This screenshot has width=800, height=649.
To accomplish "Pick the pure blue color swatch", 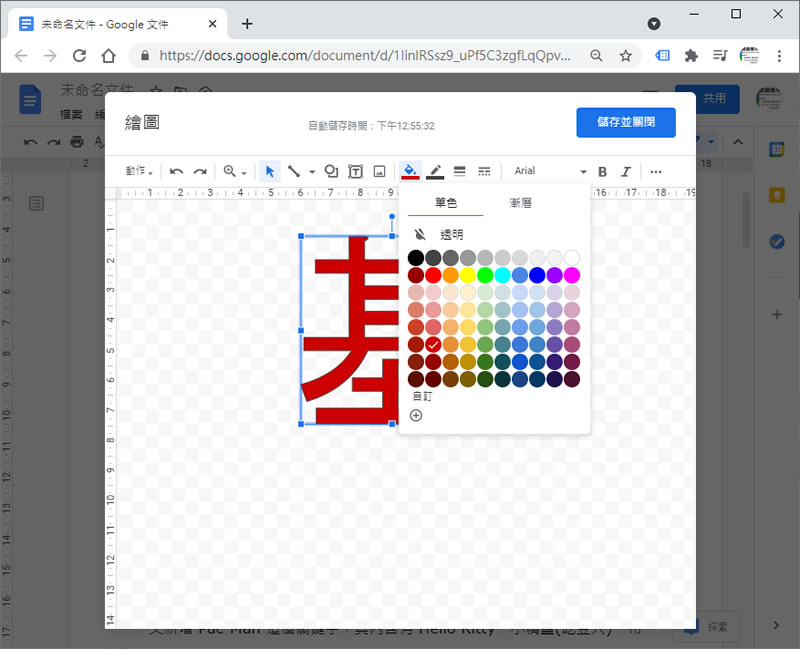I will pyautogui.click(x=537, y=275).
